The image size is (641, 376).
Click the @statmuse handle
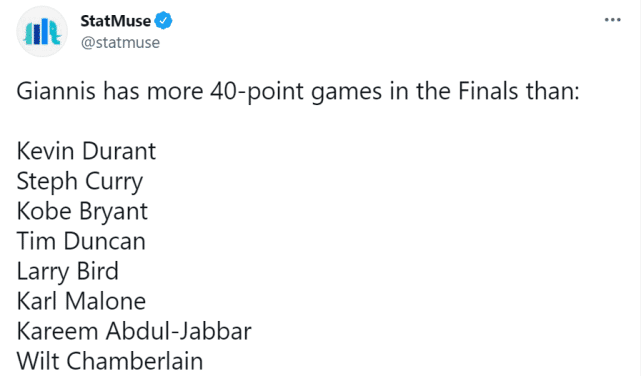pyautogui.click(x=120, y=43)
